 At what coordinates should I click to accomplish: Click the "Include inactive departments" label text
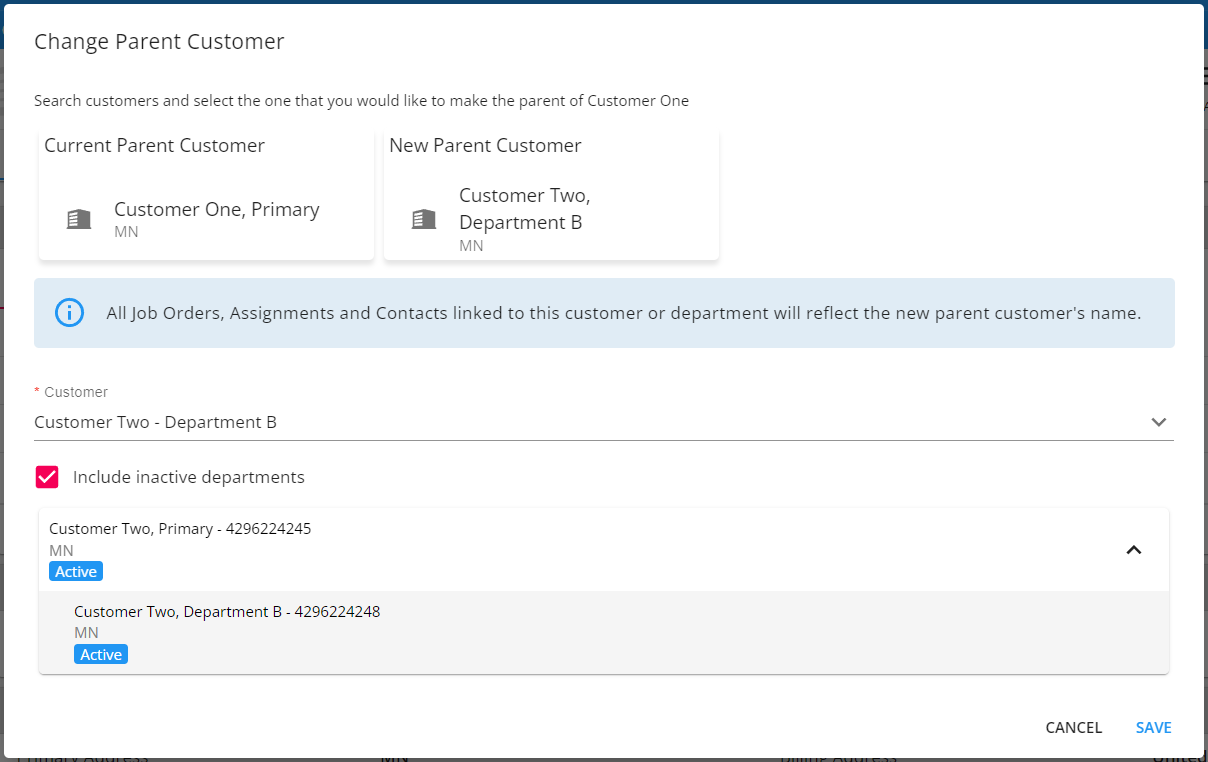pos(188,477)
